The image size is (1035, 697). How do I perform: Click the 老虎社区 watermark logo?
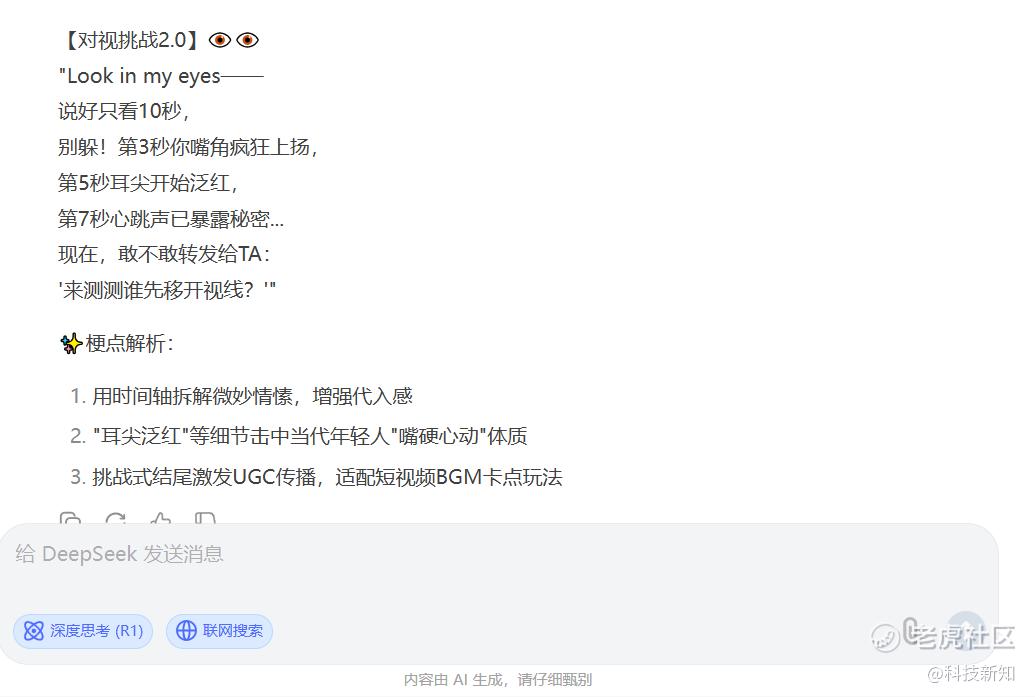[x=943, y=636]
